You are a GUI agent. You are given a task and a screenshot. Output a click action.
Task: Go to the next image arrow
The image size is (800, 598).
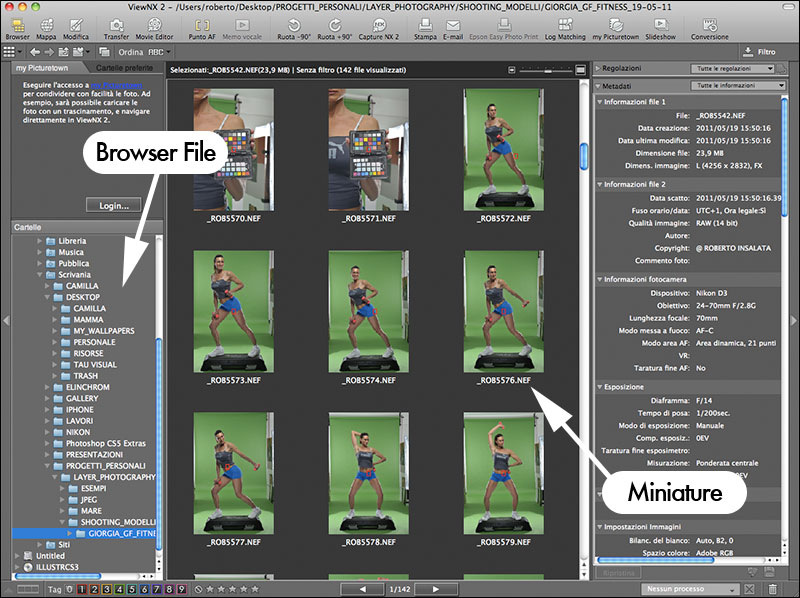pyautogui.click(x=435, y=589)
